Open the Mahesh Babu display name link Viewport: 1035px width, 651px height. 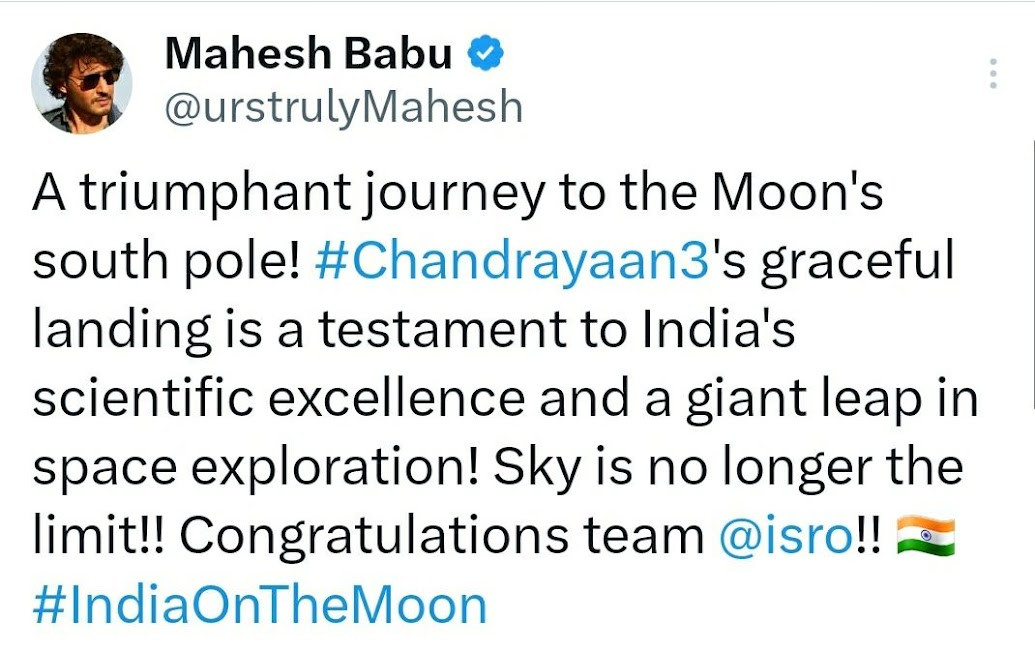tap(308, 54)
